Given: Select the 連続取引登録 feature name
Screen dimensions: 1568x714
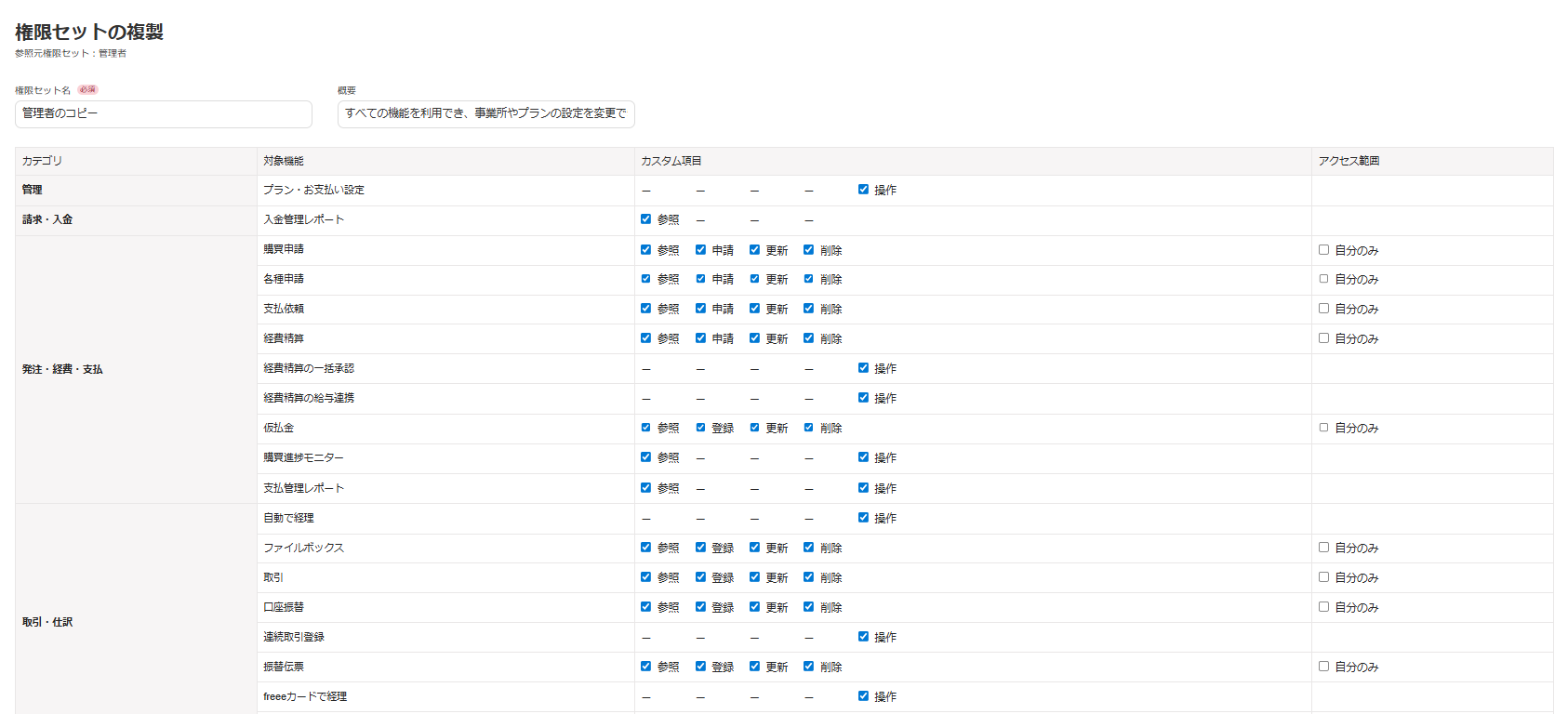Looking at the screenshot, I should point(294,637).
